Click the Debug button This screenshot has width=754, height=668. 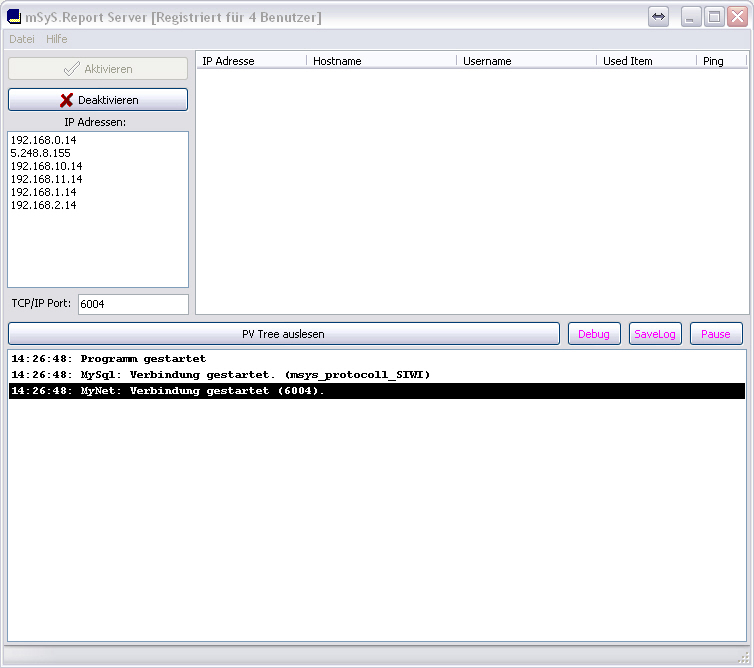click(594, 334)
